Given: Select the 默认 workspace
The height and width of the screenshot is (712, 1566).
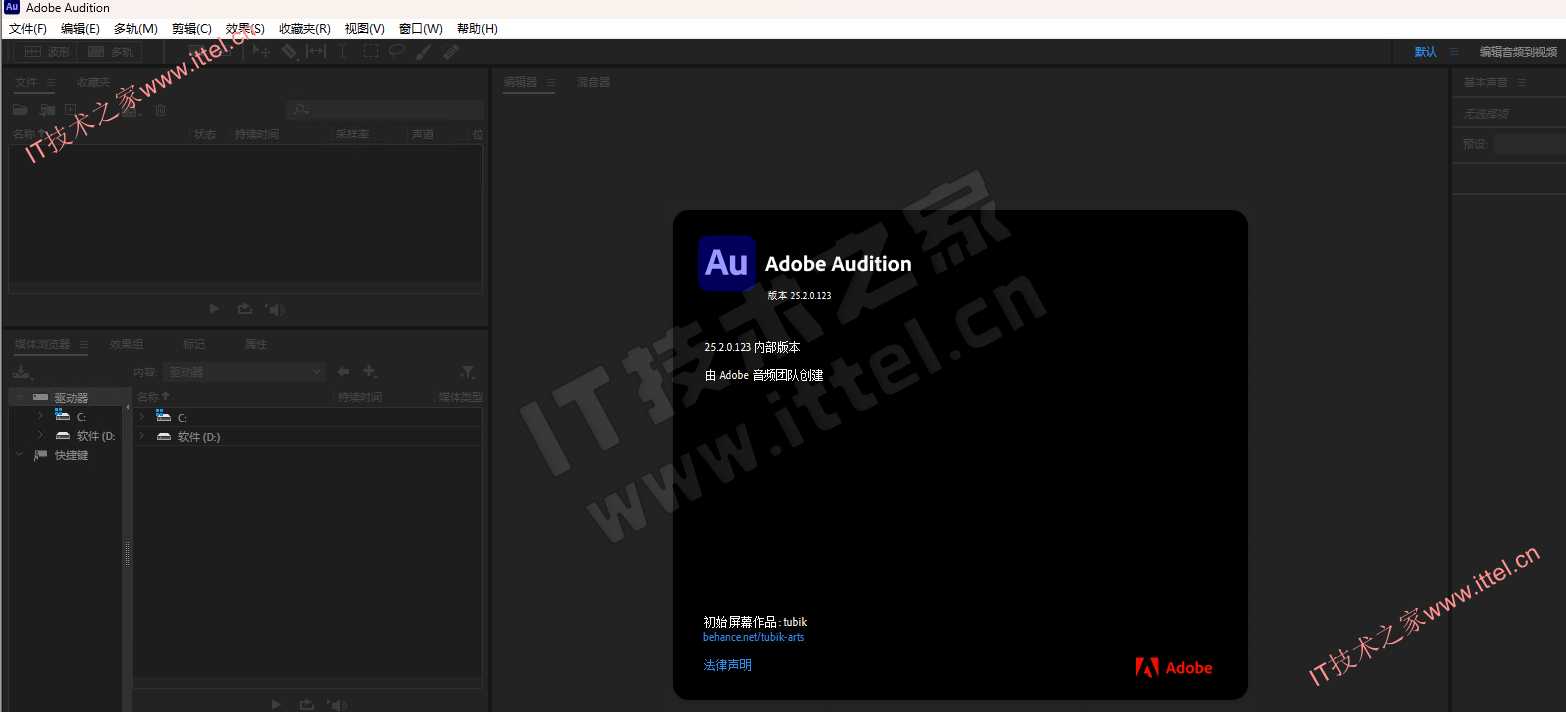Looking at the screenshot, I should (x=1425, y=52).
